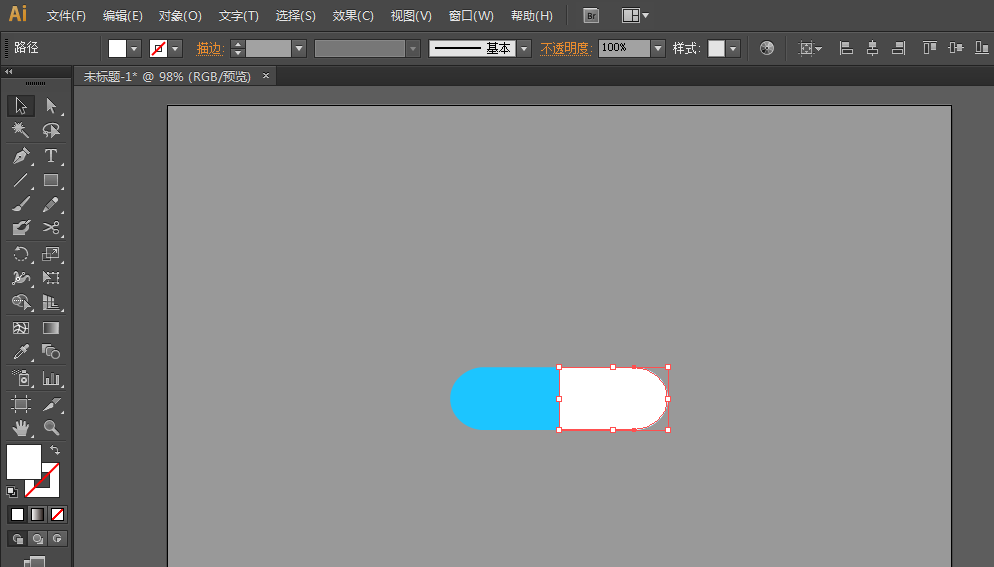Select the Eyedropper tool
This screenshot has width=994, height=567.
[x=21, y=352]
